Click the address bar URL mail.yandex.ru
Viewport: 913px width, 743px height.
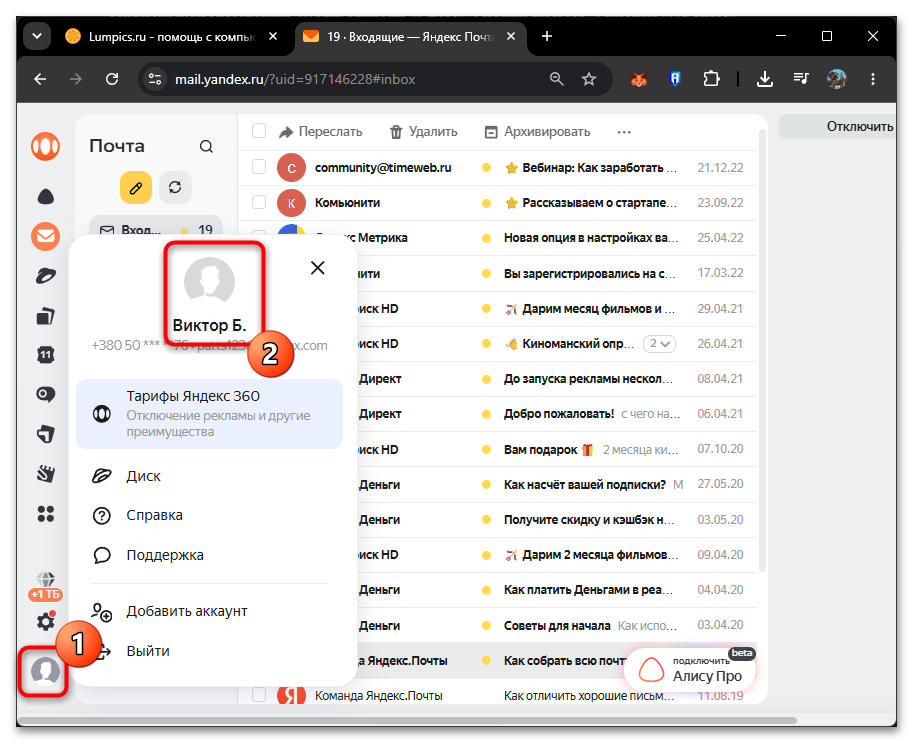[x=295, y=79]
